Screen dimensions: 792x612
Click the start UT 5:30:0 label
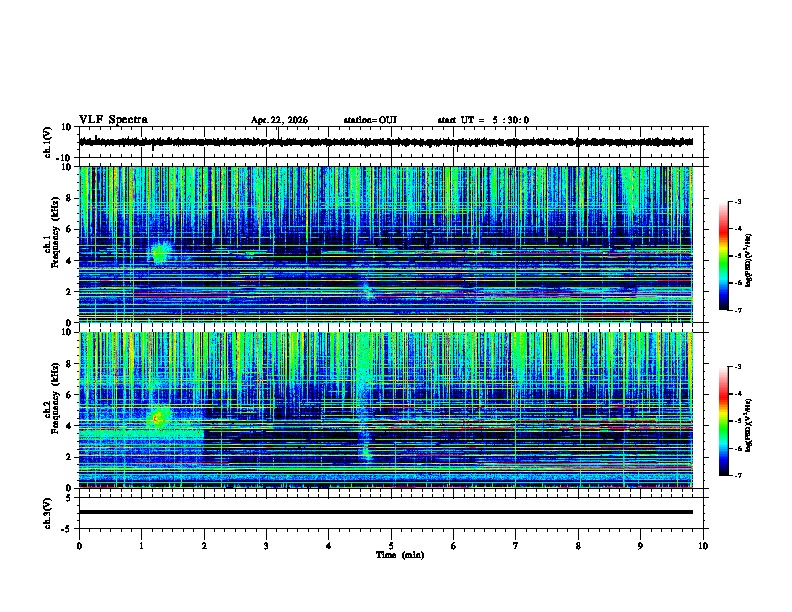click(483, 120)
